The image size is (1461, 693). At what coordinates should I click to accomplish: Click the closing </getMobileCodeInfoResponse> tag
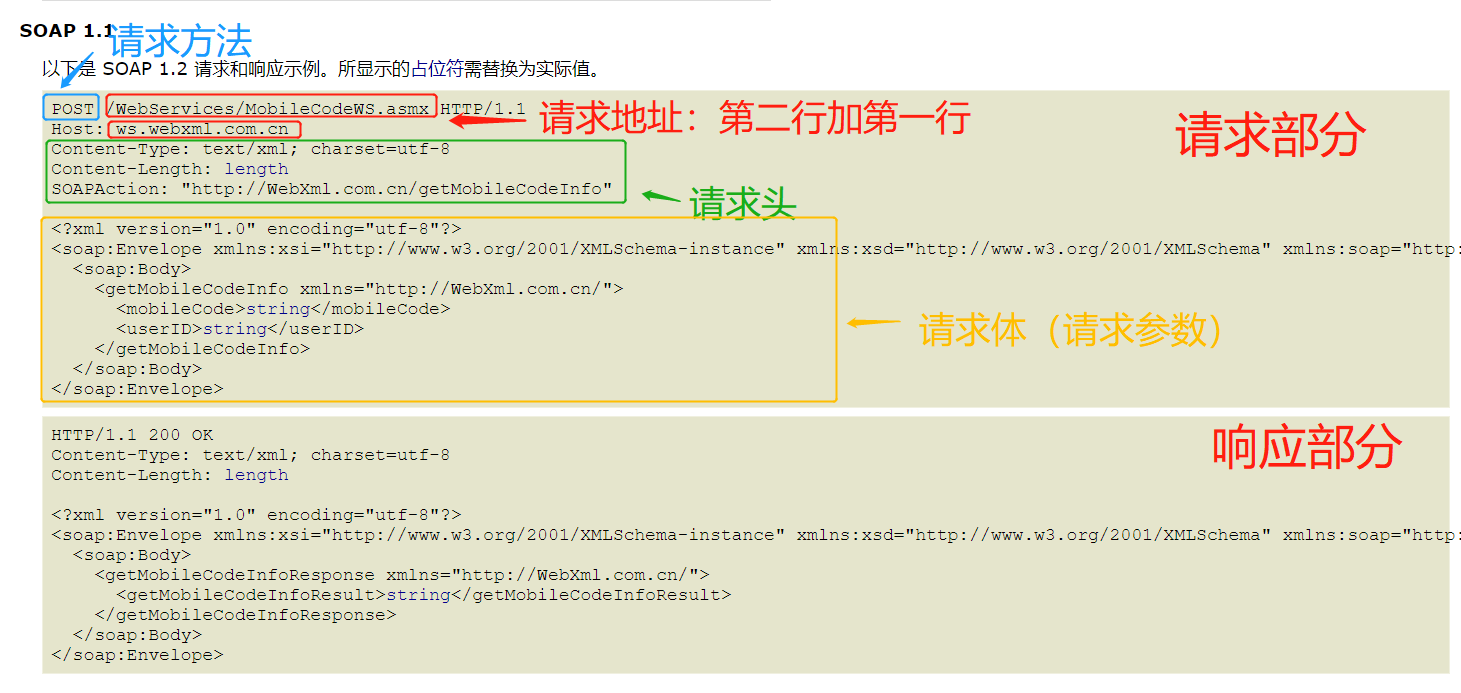point(246,615)
